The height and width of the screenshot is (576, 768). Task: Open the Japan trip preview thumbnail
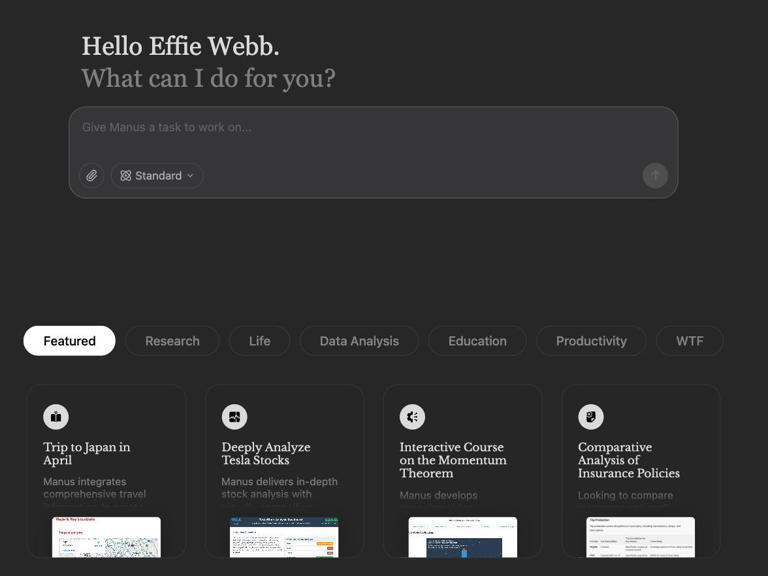pos(106,537)
